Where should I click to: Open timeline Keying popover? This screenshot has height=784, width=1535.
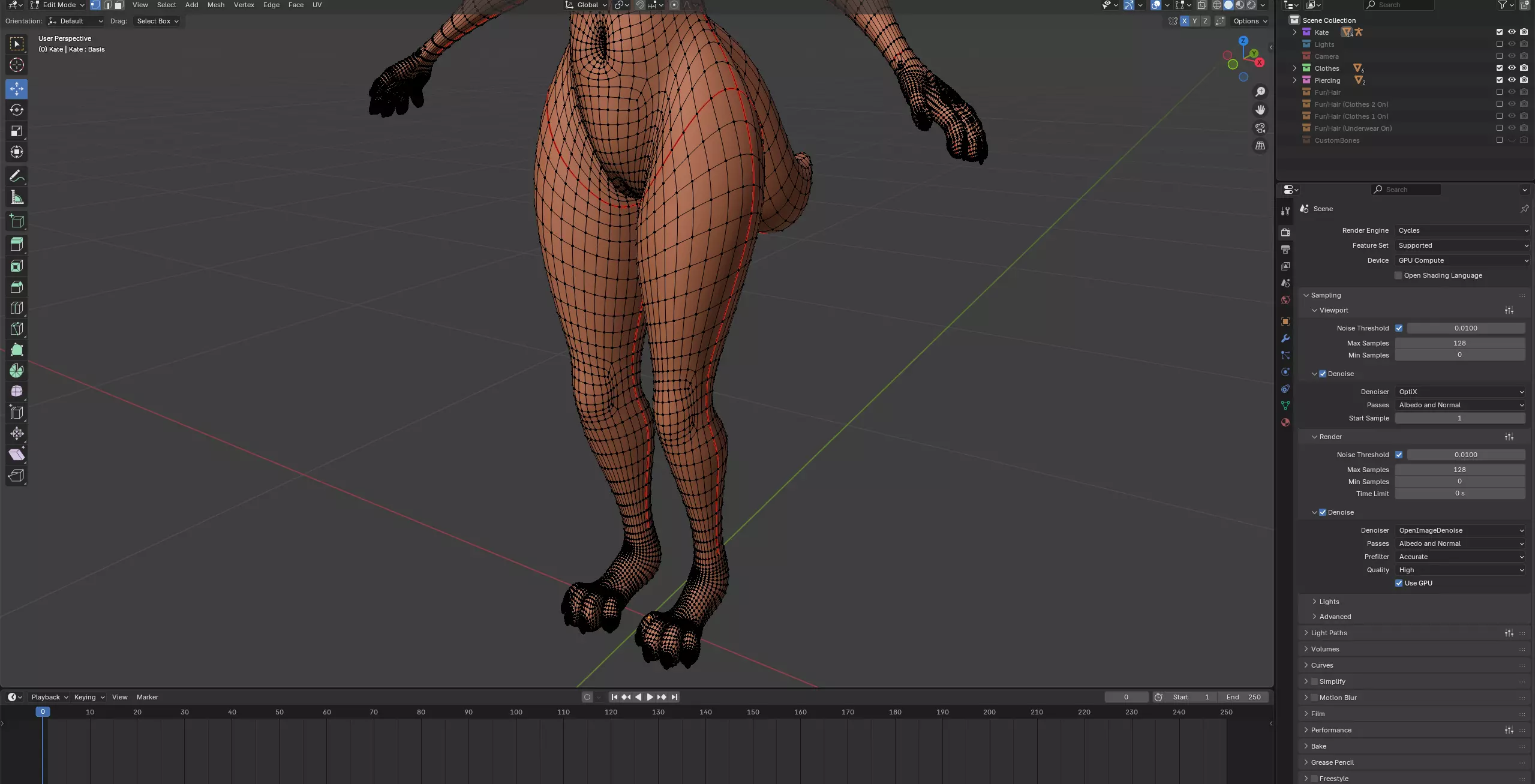(x=89, y=697)
